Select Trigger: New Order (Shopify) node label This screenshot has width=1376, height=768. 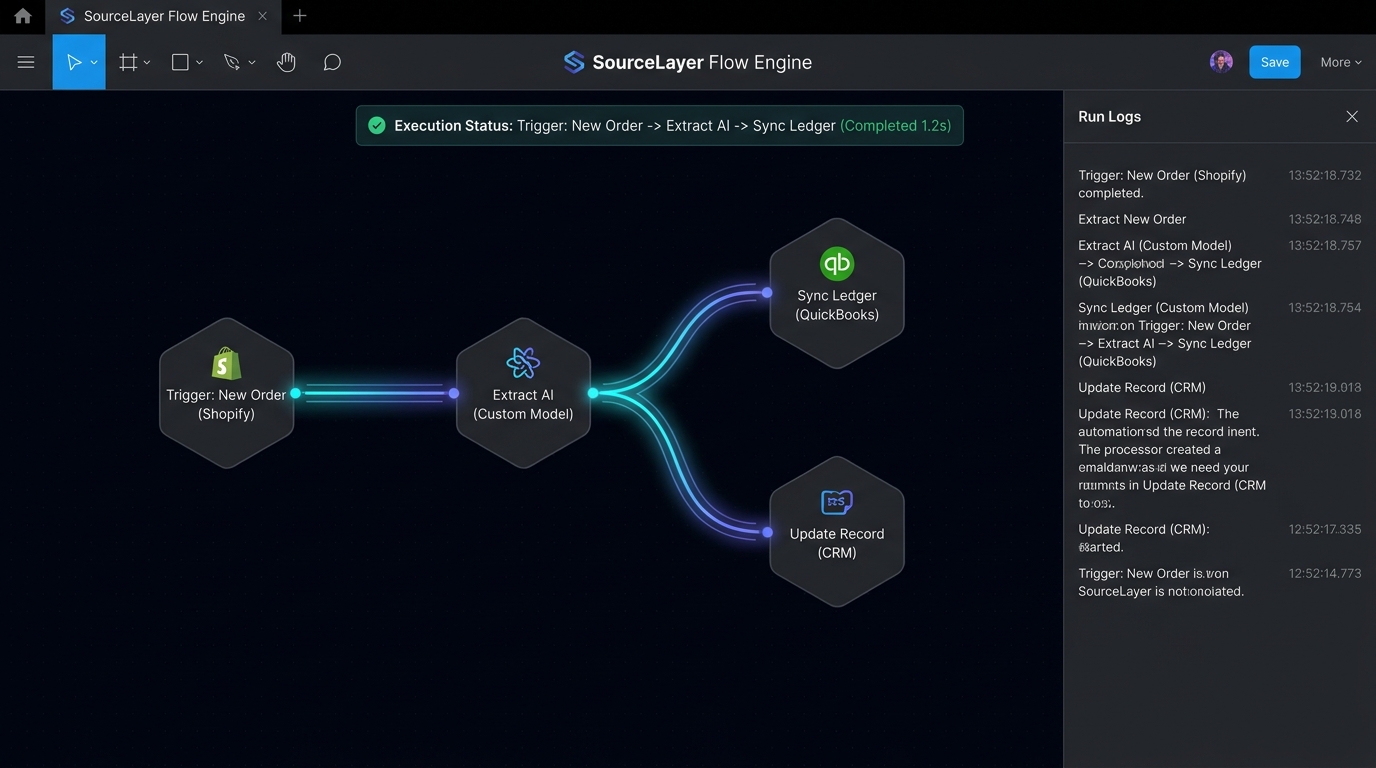226,404
